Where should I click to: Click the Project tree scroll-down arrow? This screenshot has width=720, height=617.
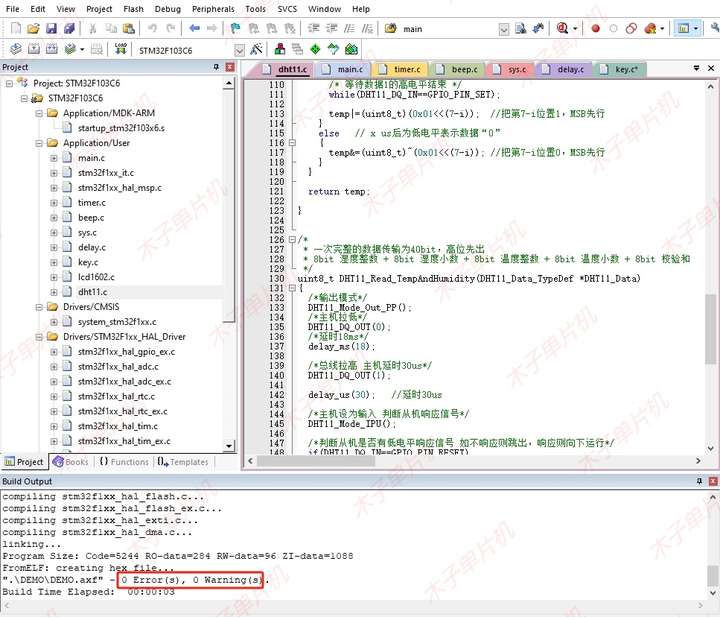click(x=229, y=446)
